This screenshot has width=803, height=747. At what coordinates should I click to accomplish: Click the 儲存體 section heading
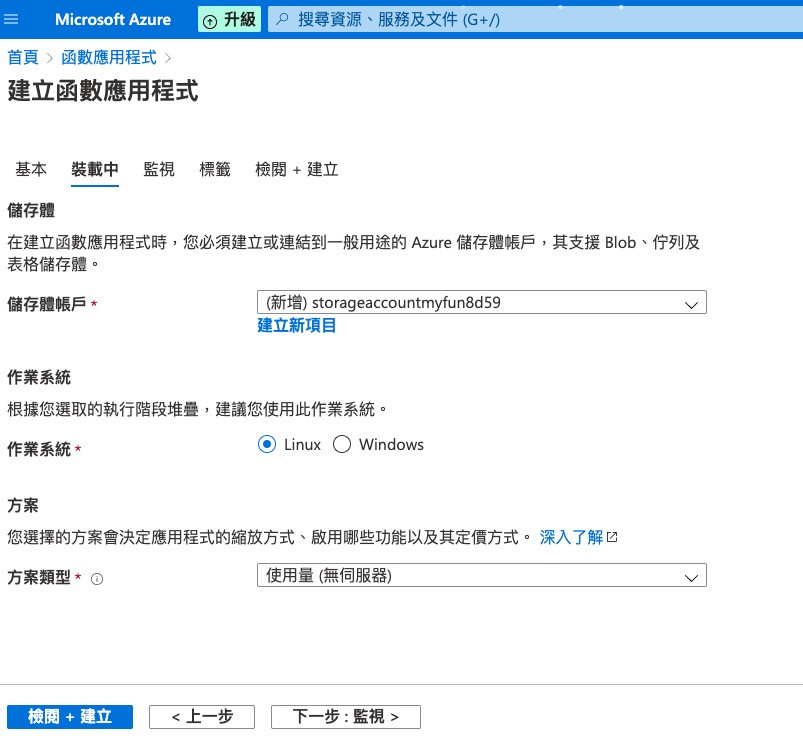31,210
